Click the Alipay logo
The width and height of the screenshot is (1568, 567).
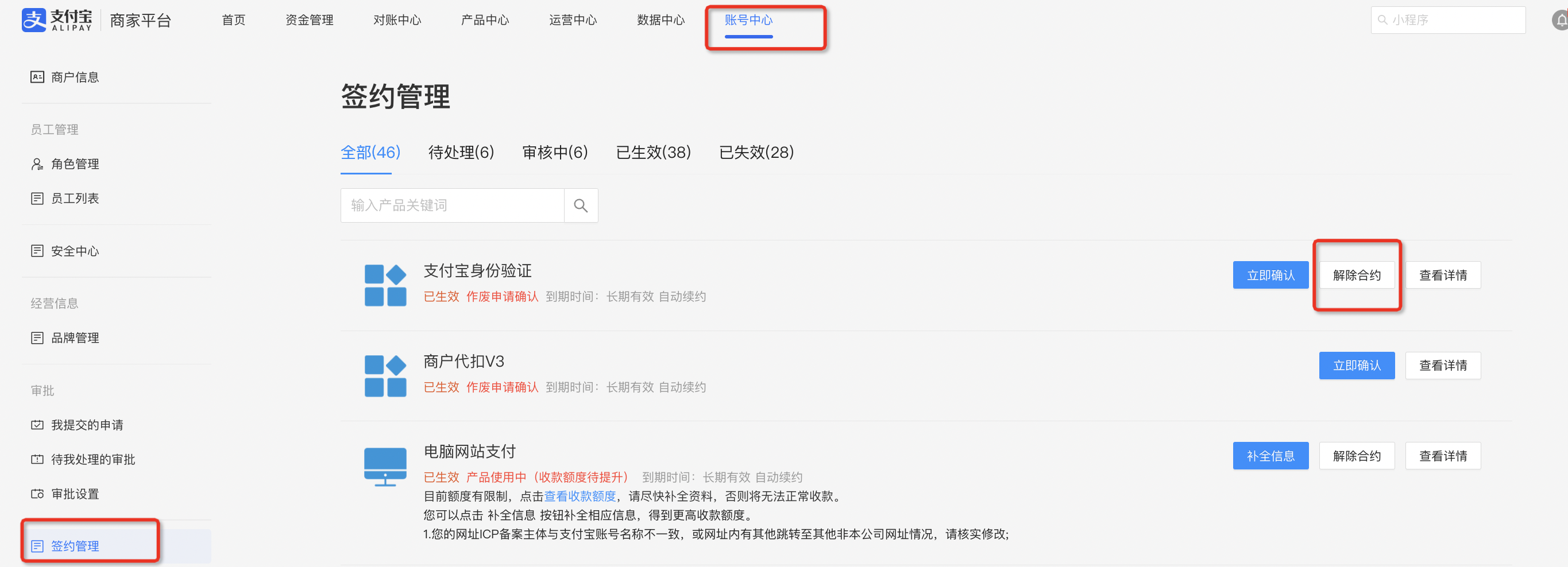[x=57, y=20]
